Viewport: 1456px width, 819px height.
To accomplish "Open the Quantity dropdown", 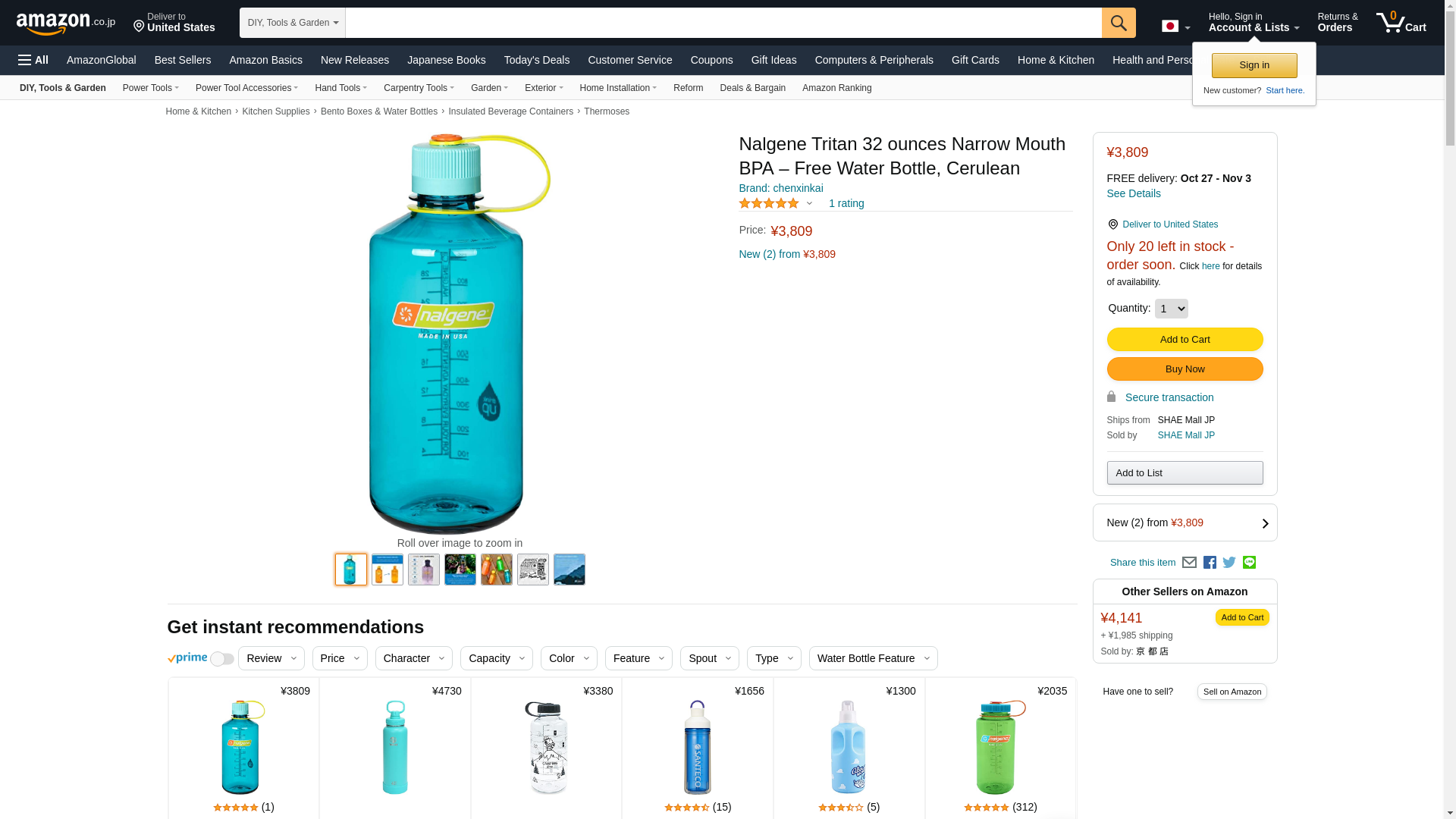I will [1171, 309].
